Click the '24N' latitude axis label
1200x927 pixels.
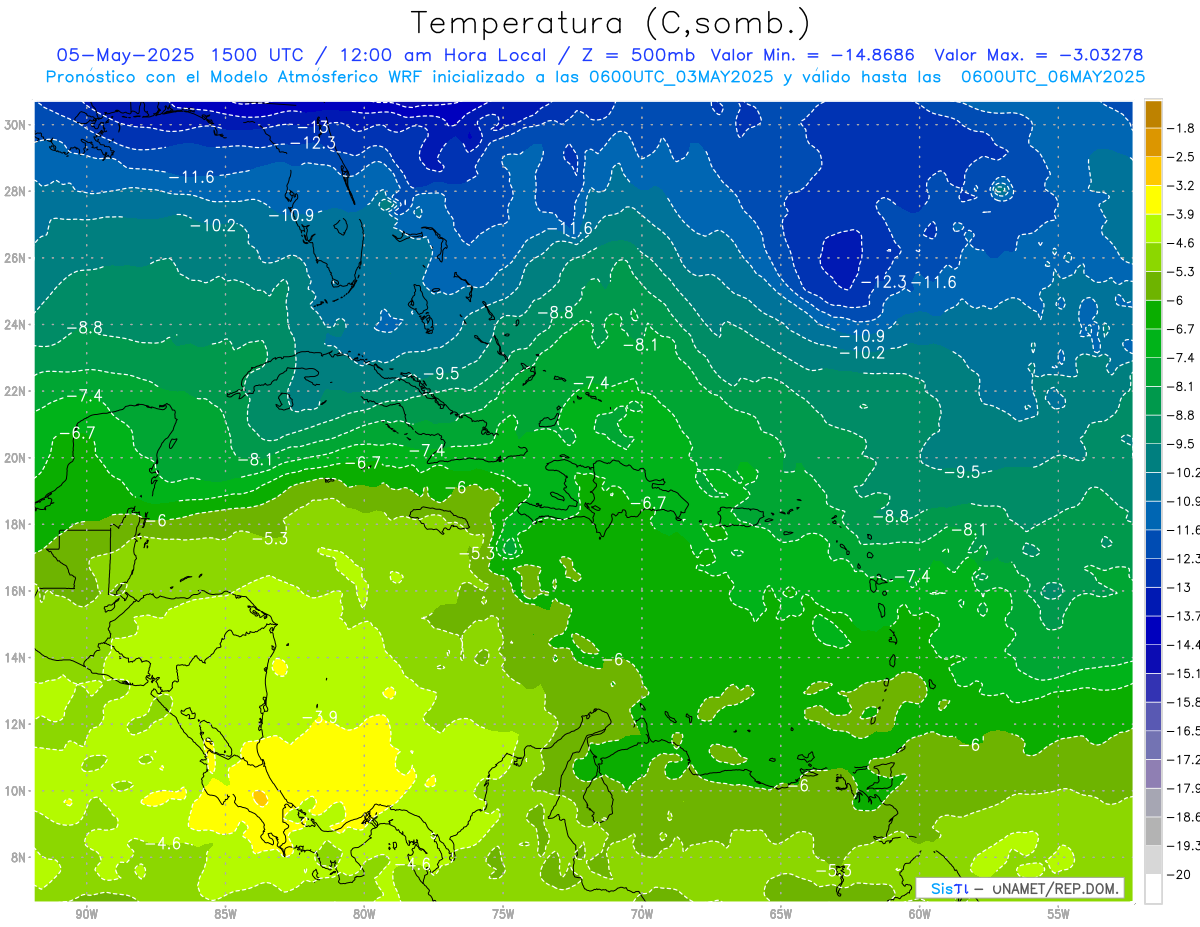16,325
